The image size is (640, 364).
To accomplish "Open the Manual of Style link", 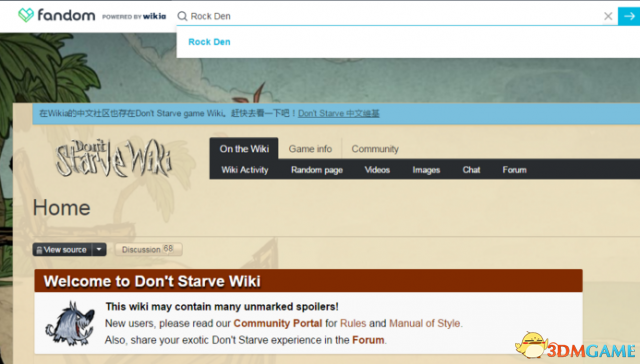I will pyautogui.click(x=425, y=323).
